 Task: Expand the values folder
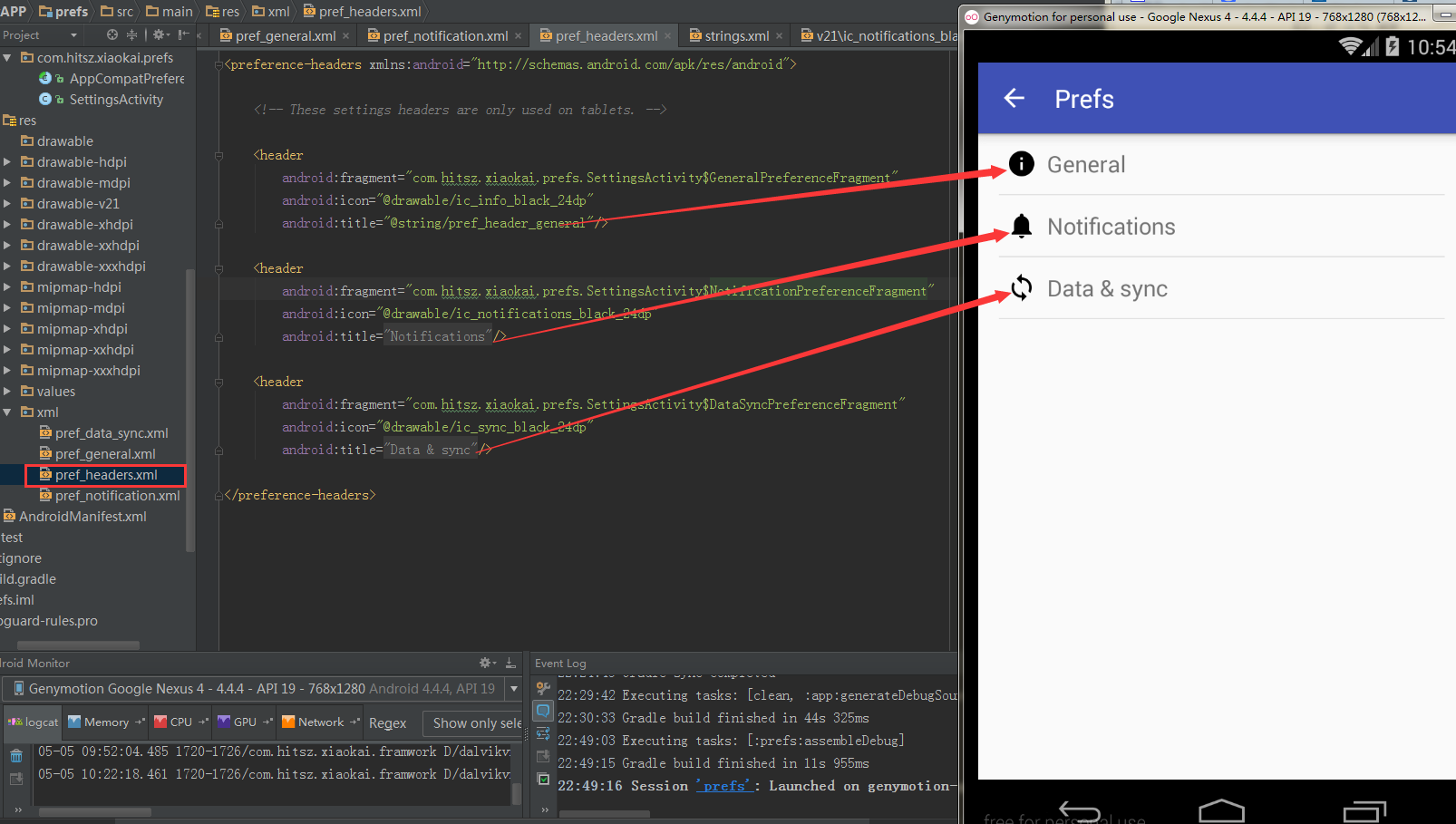coord(7,391)
